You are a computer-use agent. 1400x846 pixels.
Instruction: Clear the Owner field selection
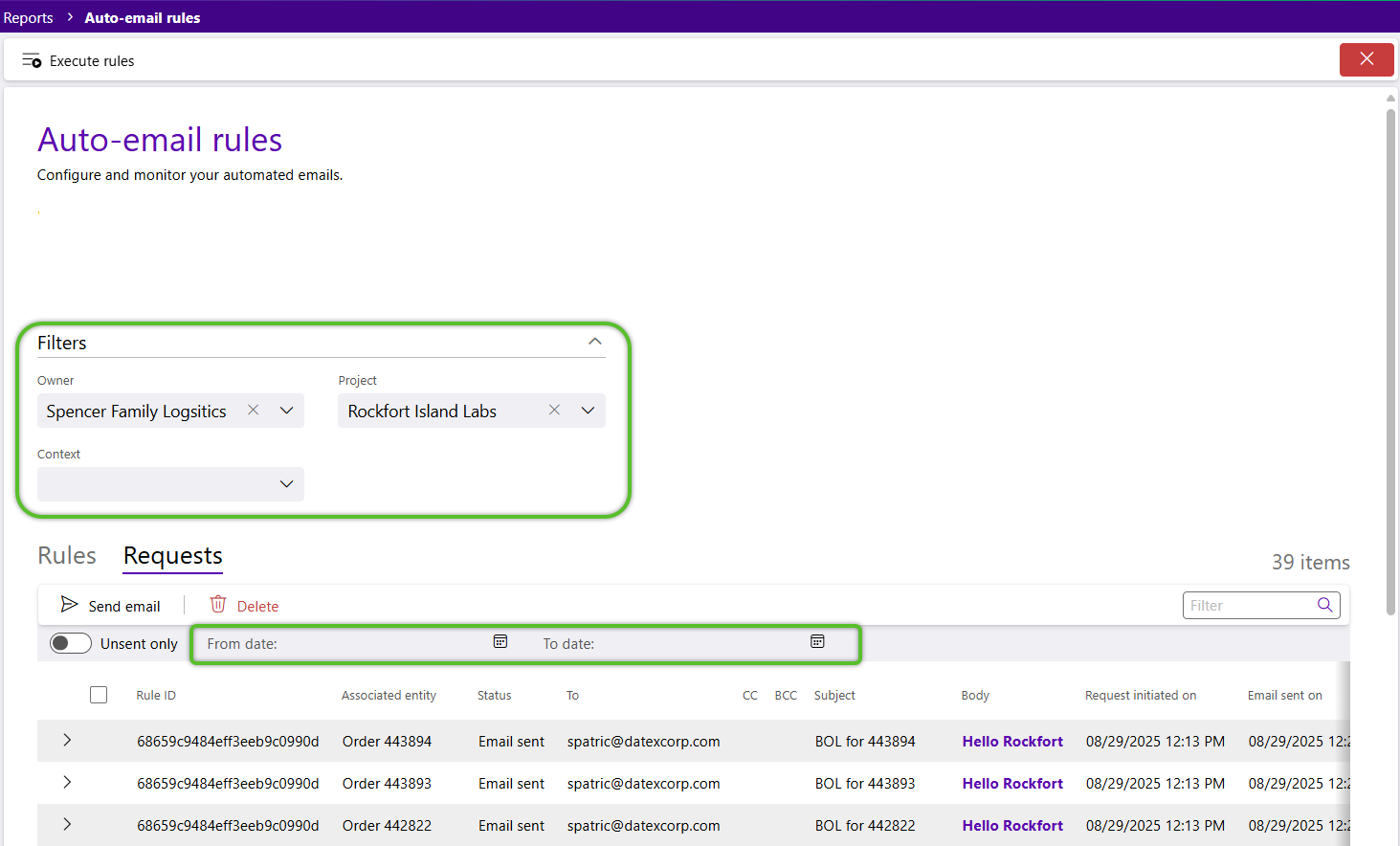tap(254, 411)
